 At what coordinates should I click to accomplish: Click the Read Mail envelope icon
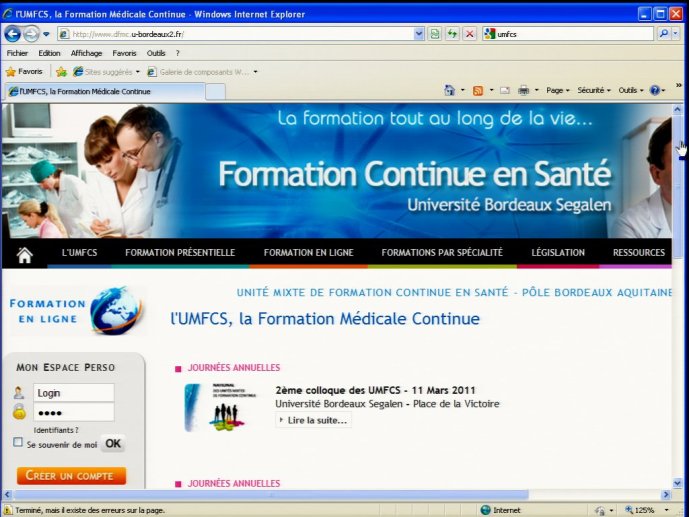pyautogui.click(x=505, y=90)
